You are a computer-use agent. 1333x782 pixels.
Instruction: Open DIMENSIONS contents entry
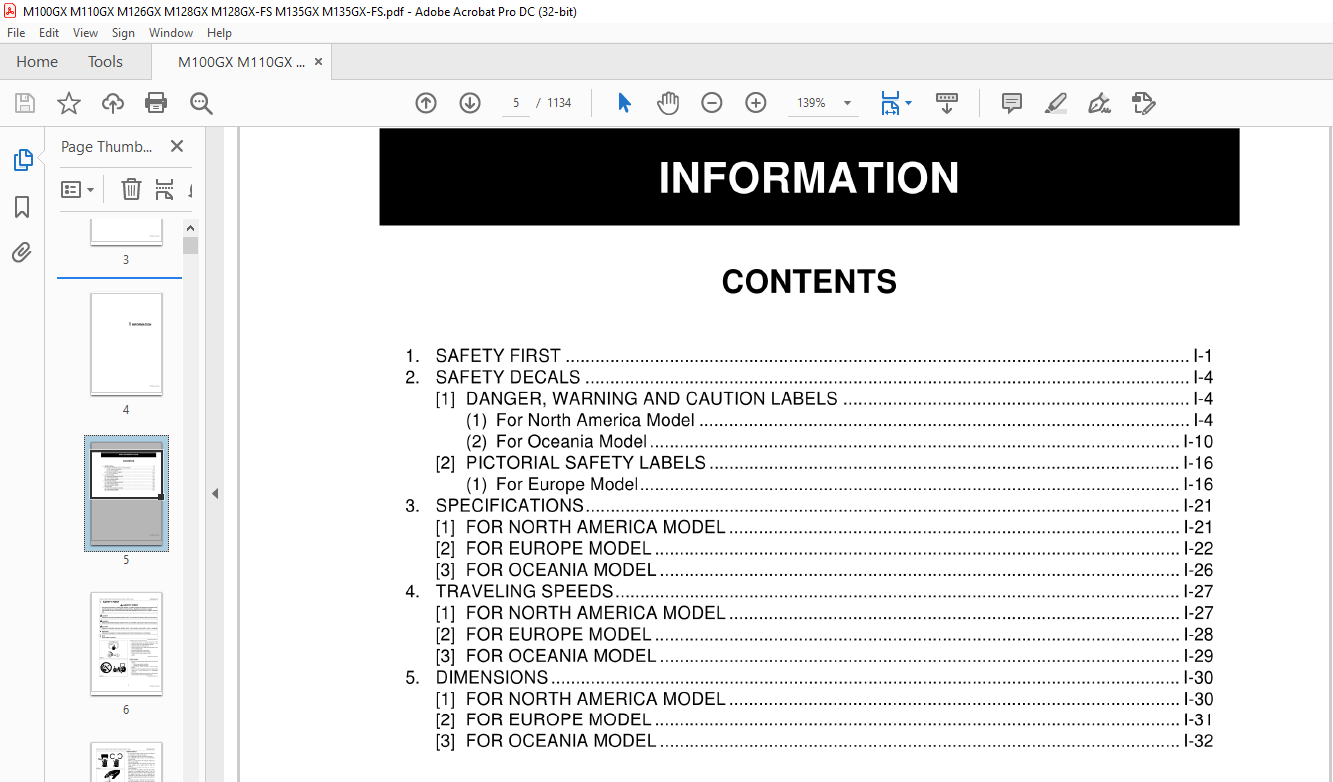pos(808,678)
